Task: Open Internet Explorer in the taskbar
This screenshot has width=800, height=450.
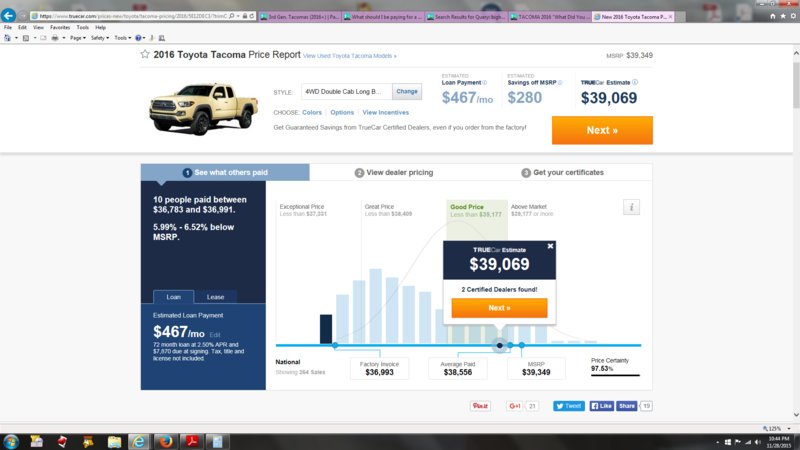Action: [x=139, y=441]
